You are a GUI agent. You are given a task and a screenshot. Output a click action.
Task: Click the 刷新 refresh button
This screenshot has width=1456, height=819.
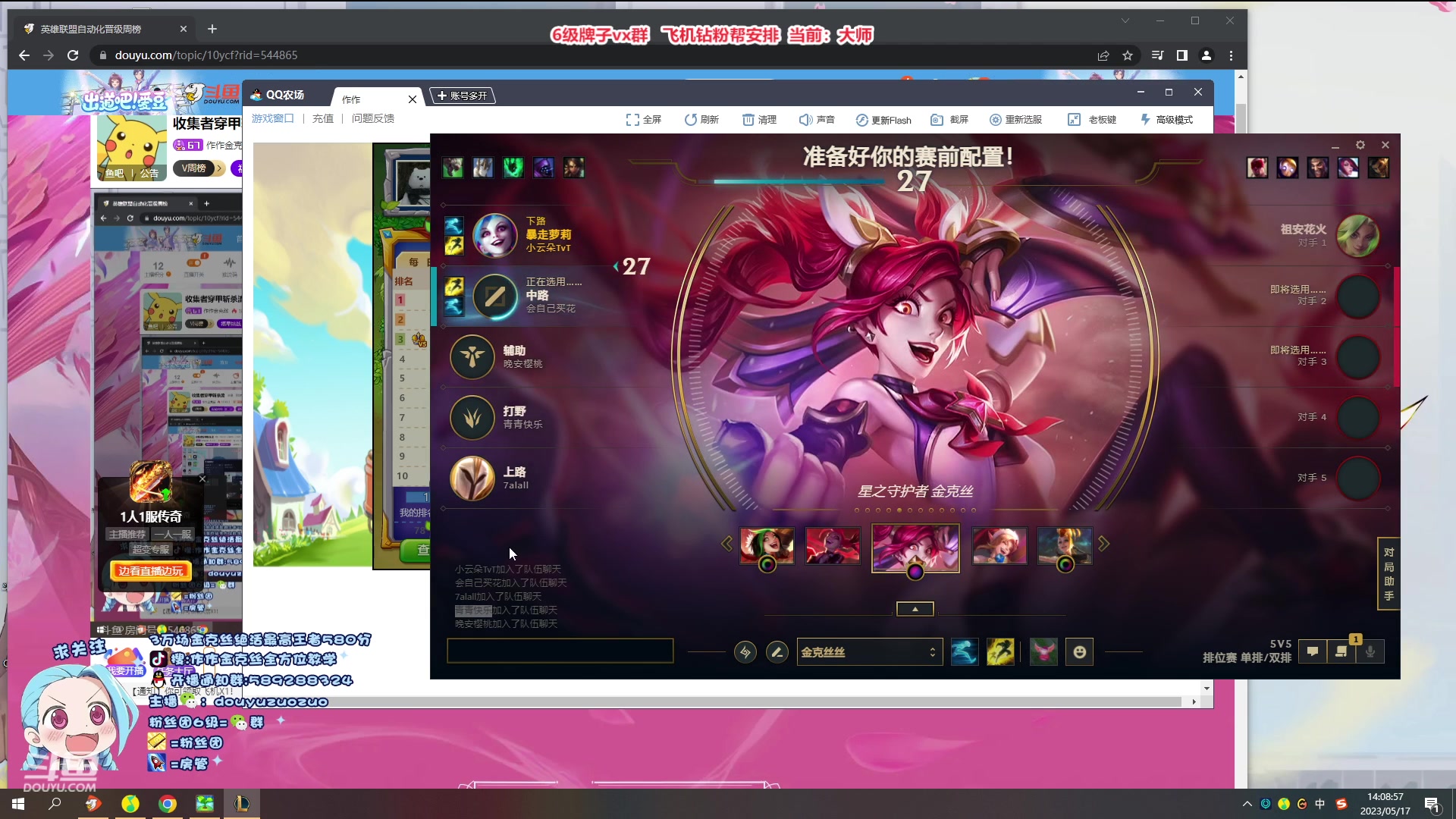[701, 120]
